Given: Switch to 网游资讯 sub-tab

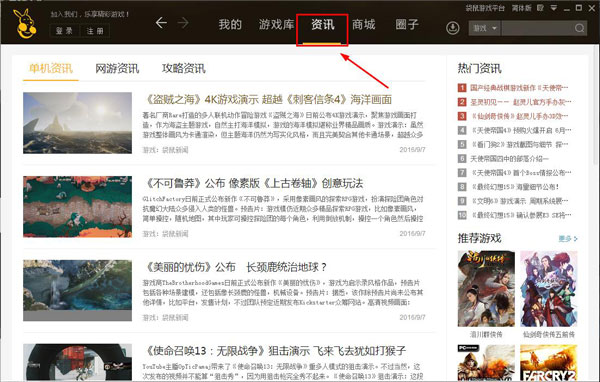Looking at the screenshot, I should [117, 69].
